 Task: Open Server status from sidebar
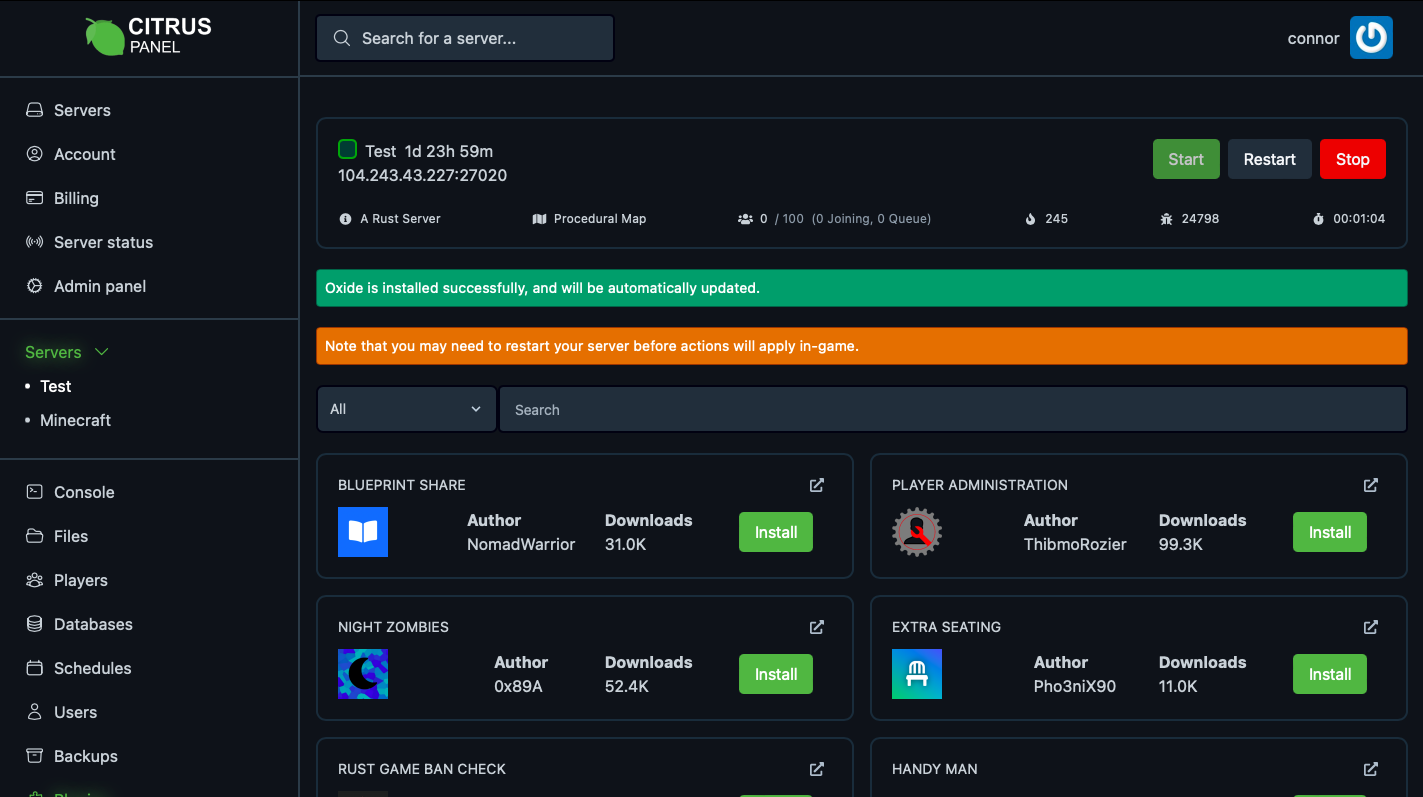coord(103,242)
